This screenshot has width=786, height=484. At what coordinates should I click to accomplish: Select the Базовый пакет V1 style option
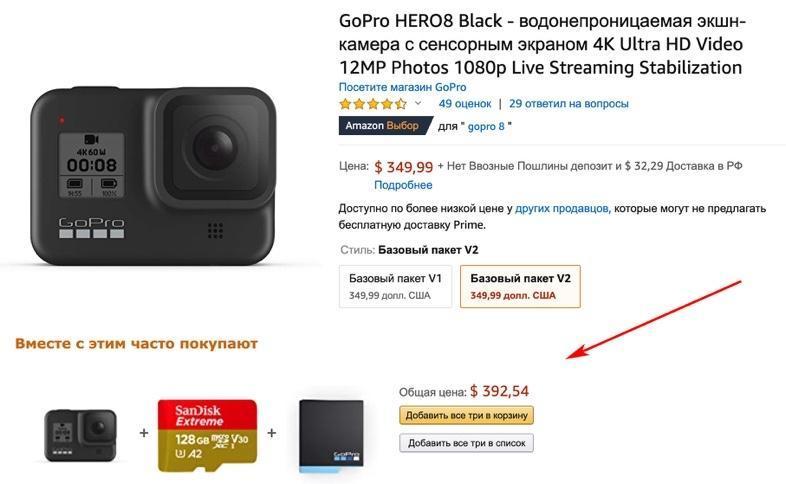(x=396, y=286)
